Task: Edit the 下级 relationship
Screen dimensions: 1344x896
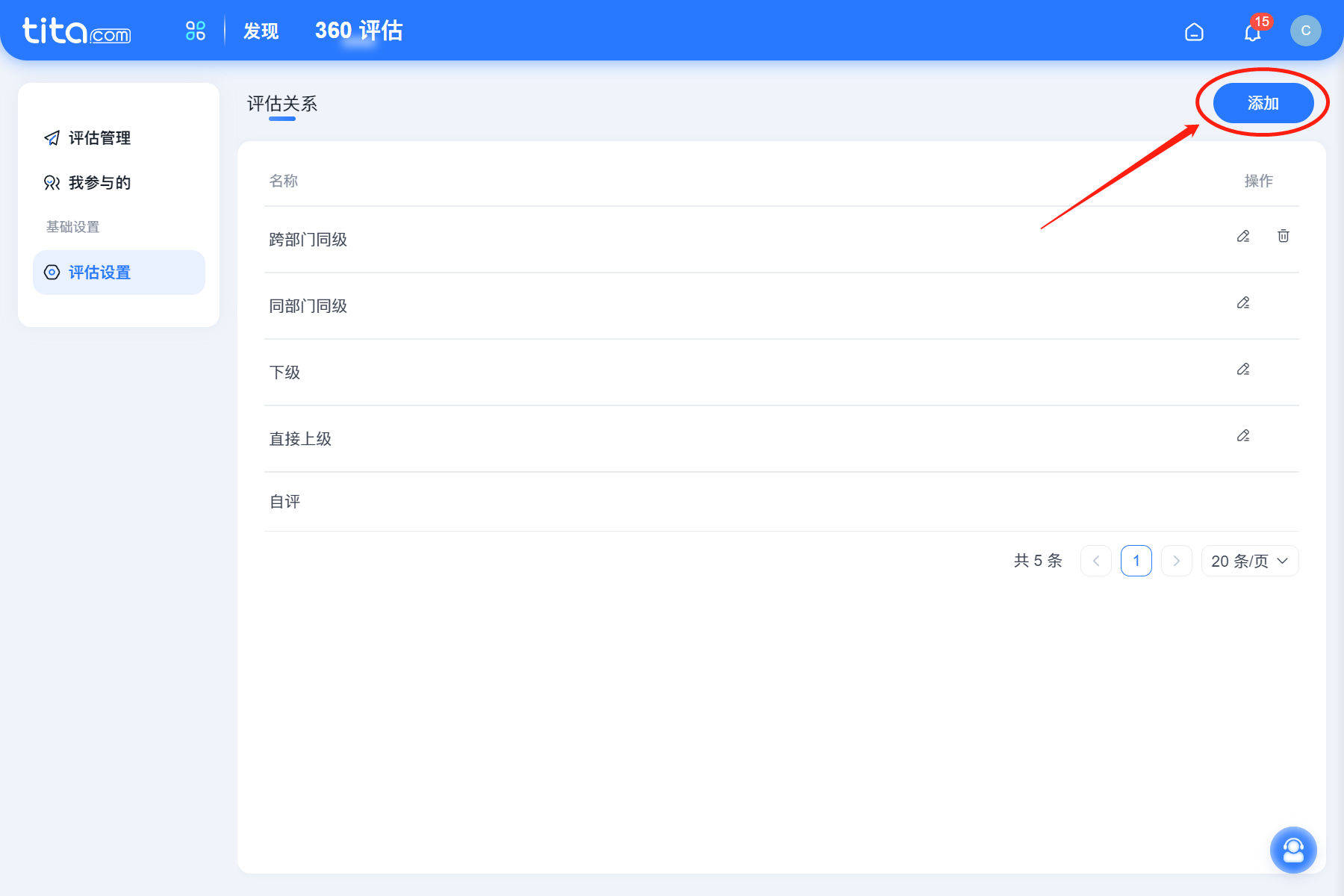Action: (1243, 369)
